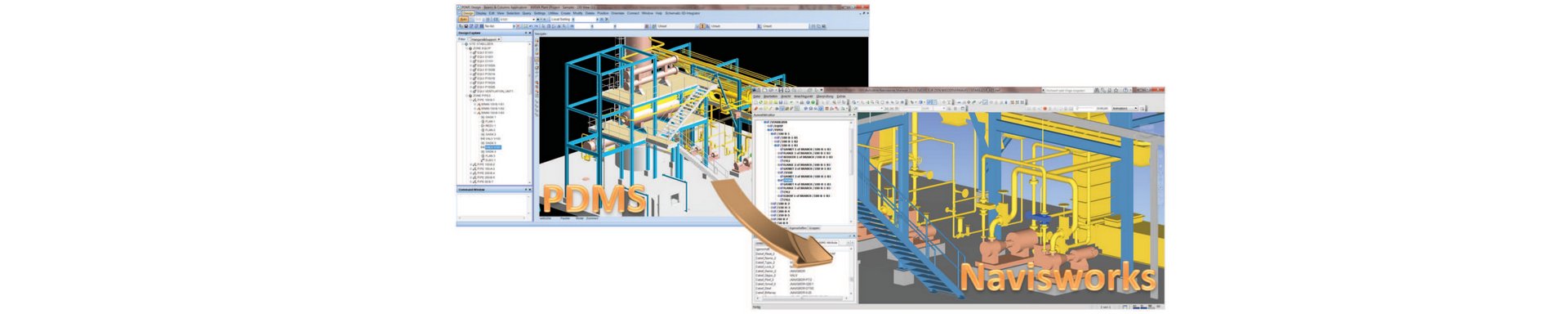Screen dimensions: 1568x314
Task: Close the Design Explorer panel
Action: 530,33
